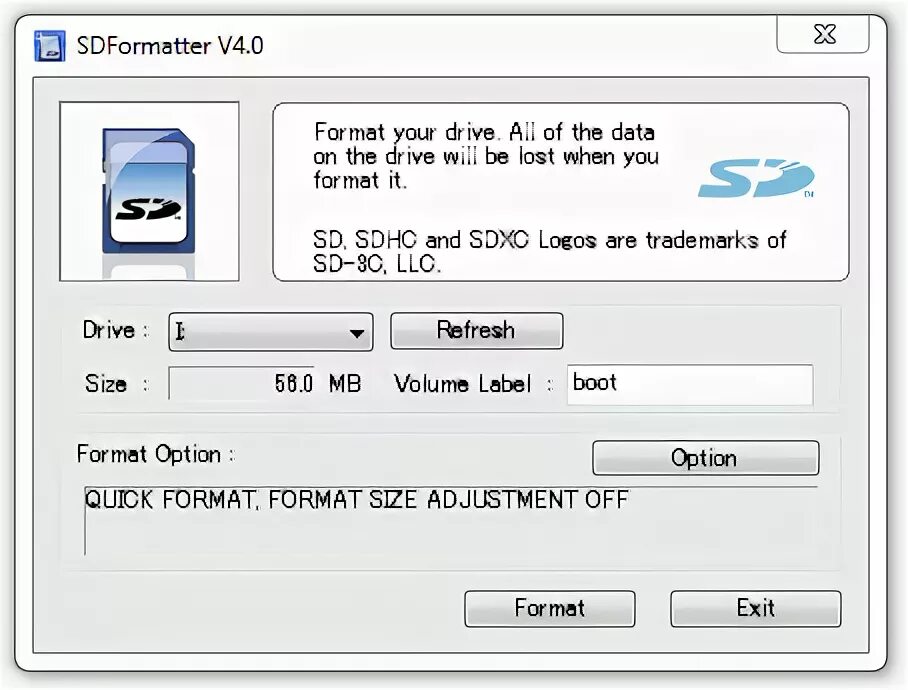Click the Volume Label input field
Image resolution: width=908 pixels, height=690 pixels.
[x=690, y=384]
